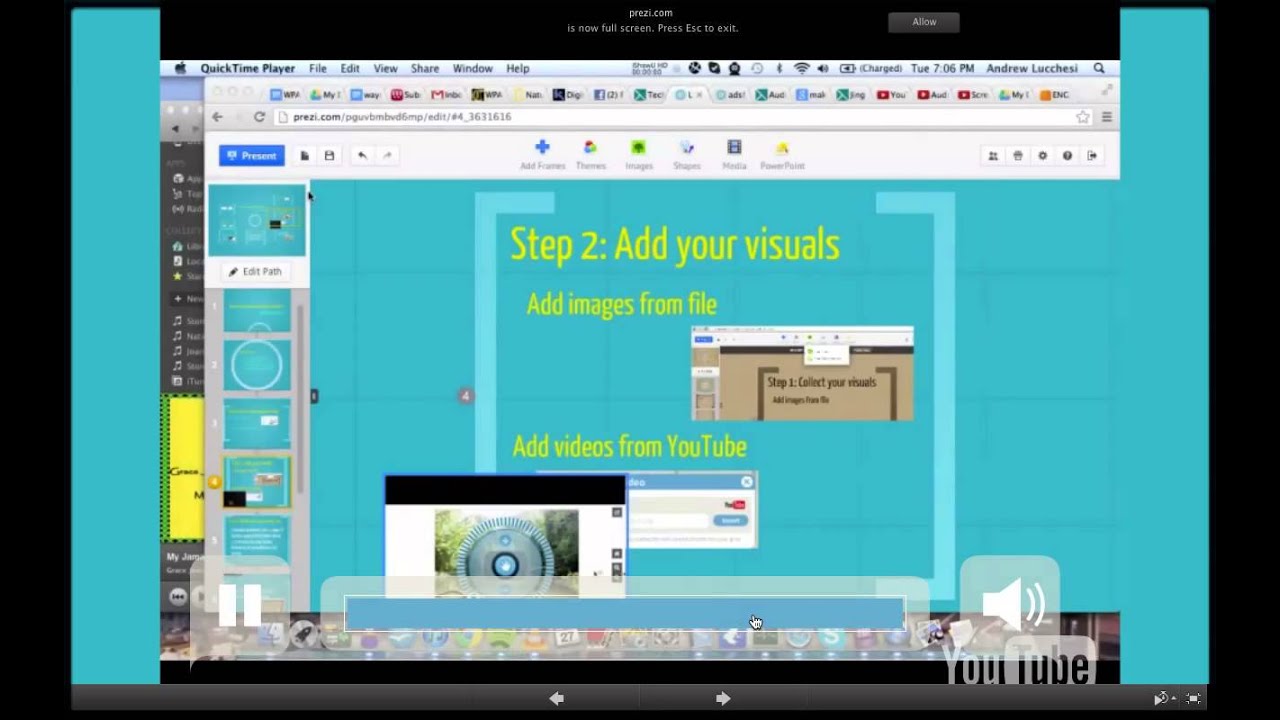Redo the last edit
This screenshot has height=720, width=1280.
click(387, 156)
